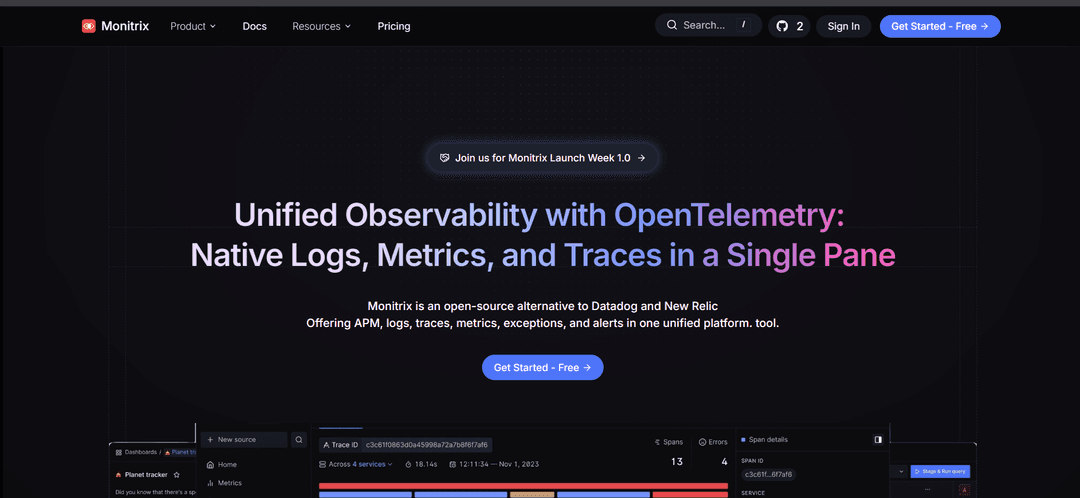Expand the Product dropdown menu
Screen dimensions: 1080x498
point(193,26)
